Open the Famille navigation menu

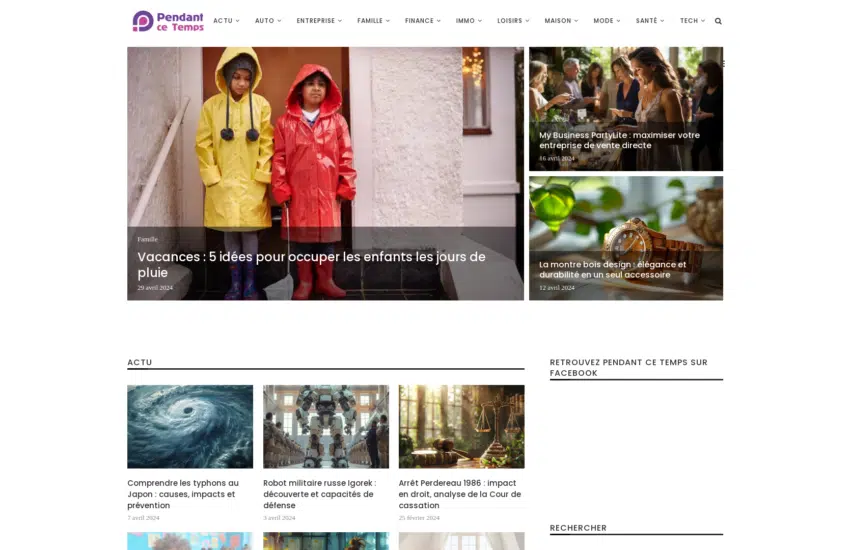(373, 21)
